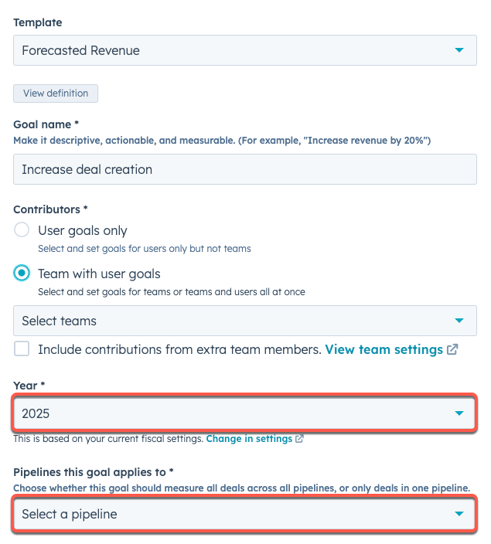Click the Increase deal creation input field
Viewport: 491px width, 544px height.
(245, 170)
